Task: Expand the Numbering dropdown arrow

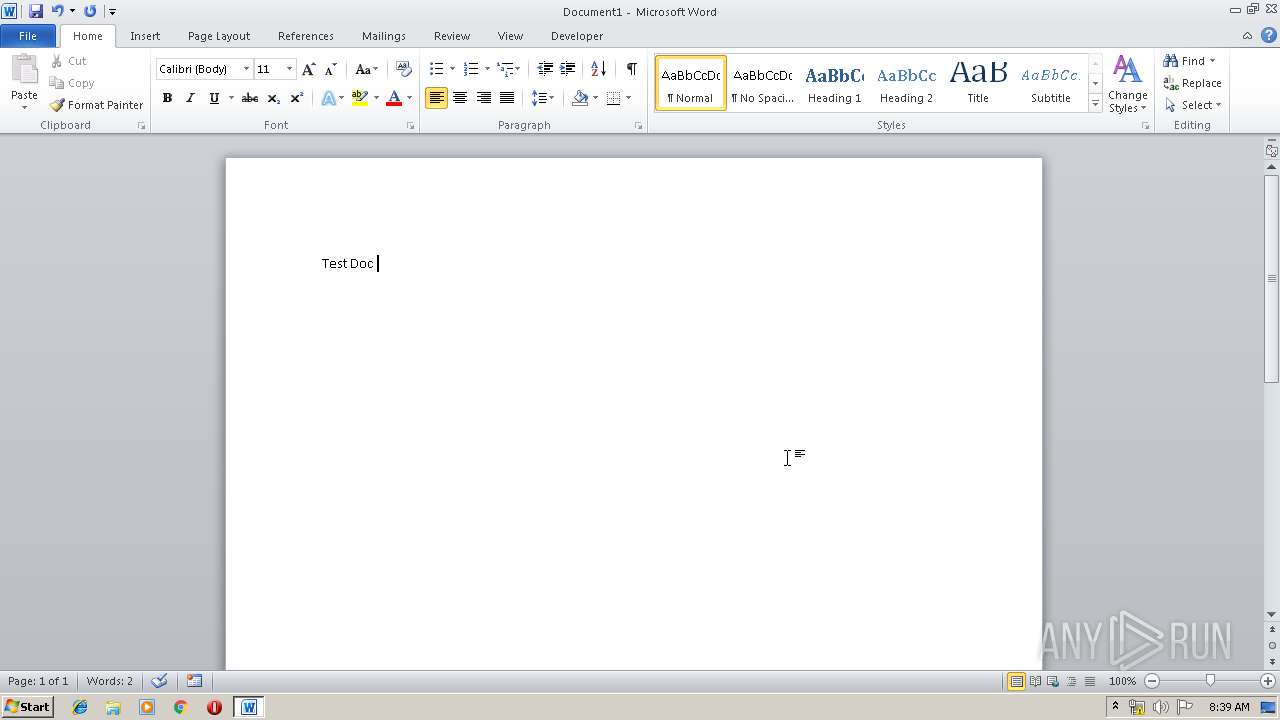Action: coord(487,69)
